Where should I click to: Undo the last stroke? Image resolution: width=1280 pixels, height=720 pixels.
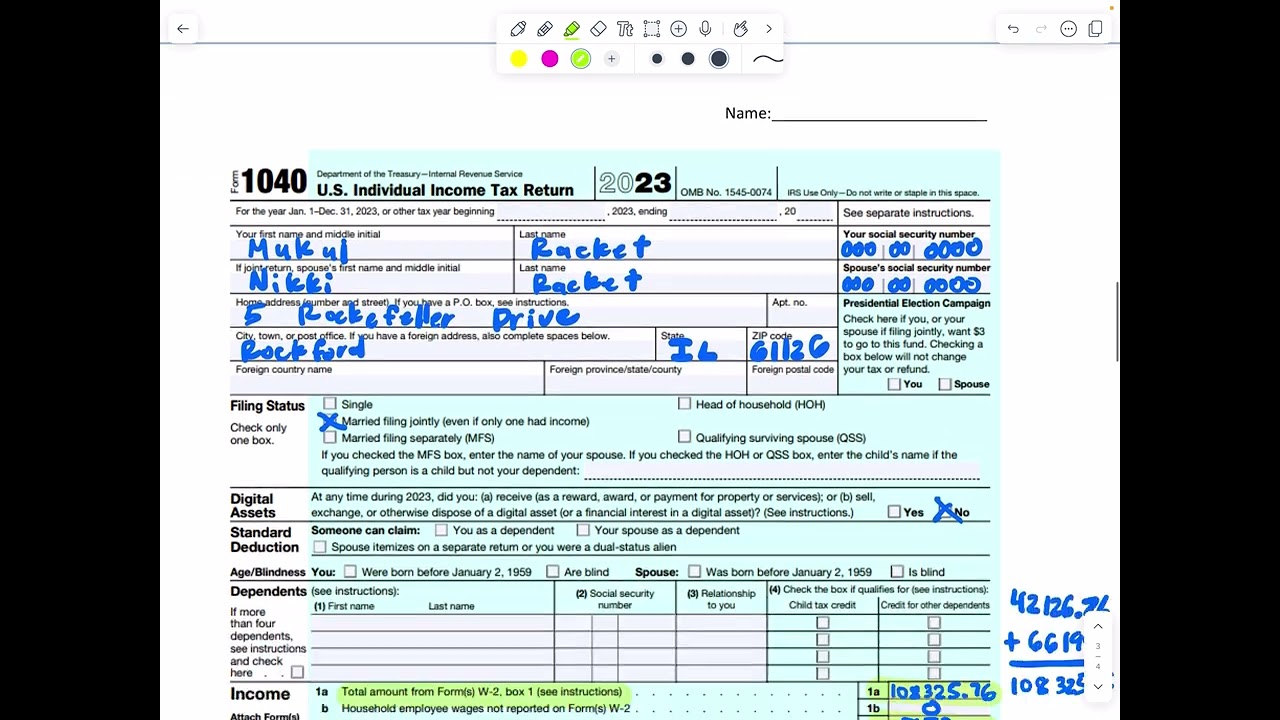1013,29
